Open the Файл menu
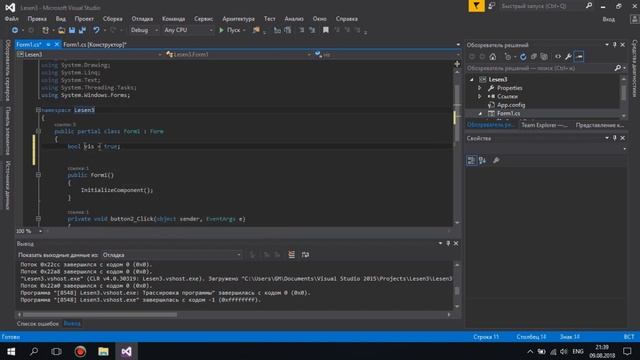640x360 pixels. click(11, 19)
